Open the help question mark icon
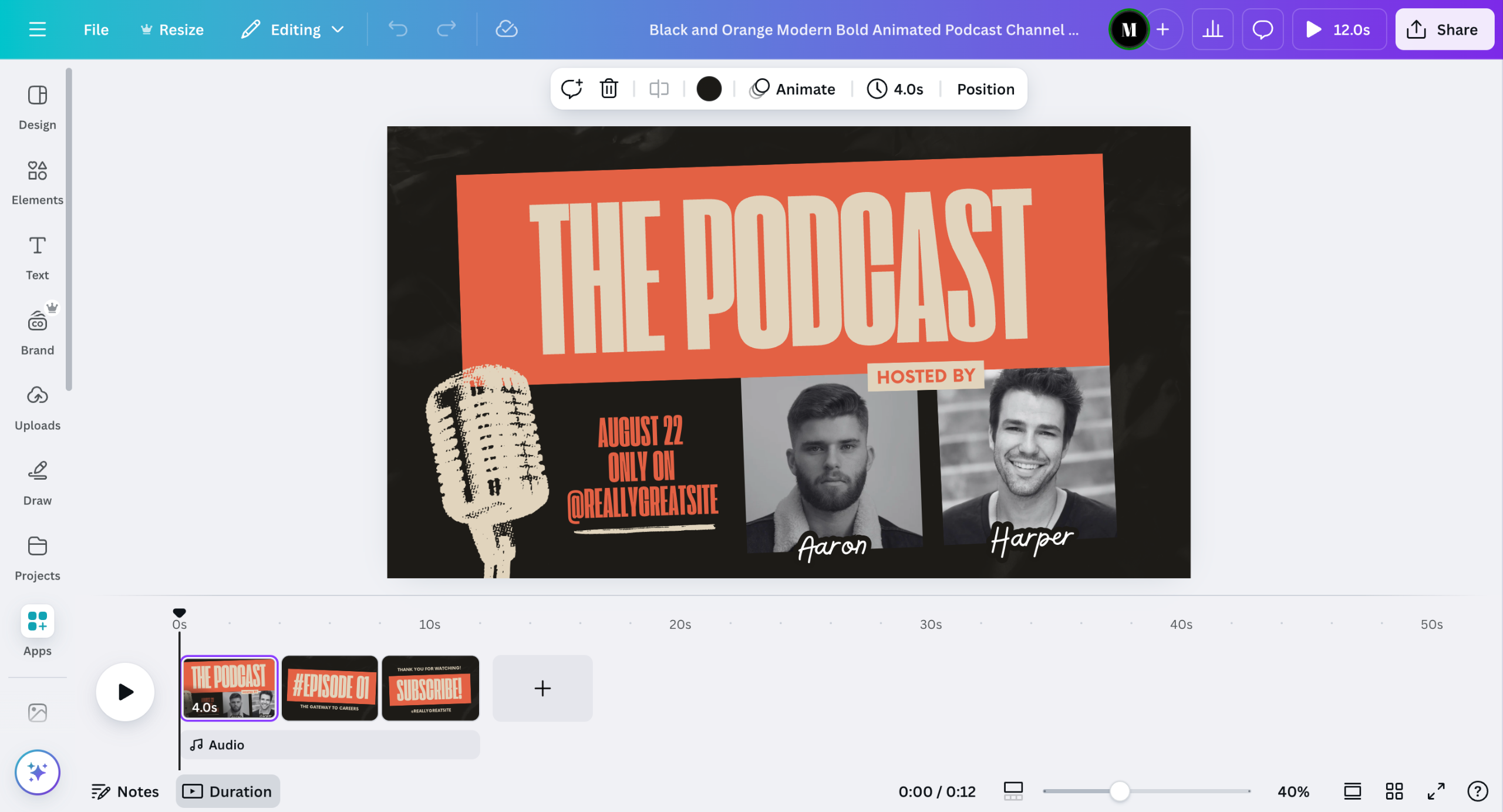 1477,791
